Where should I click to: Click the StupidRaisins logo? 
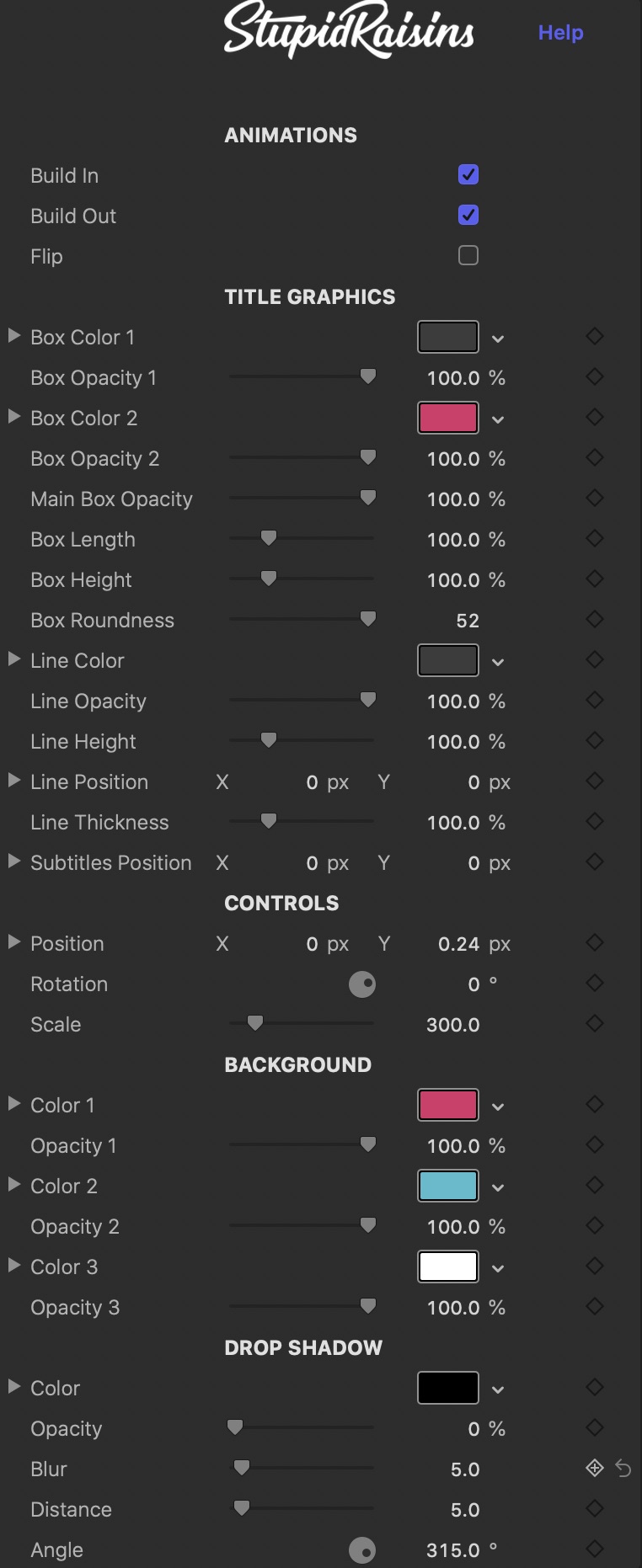349,30
